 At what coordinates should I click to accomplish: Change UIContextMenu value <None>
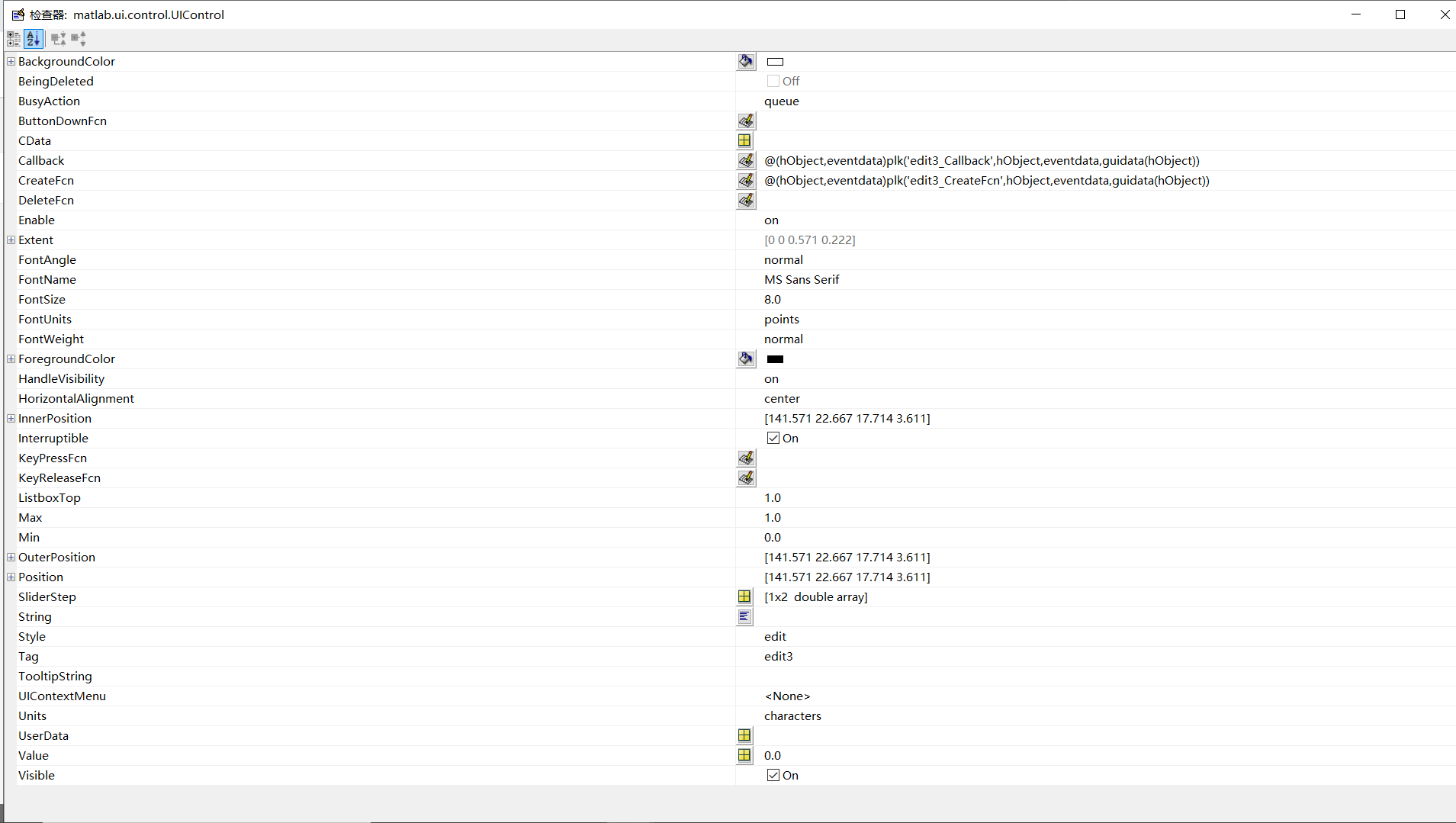click(787, 696)
